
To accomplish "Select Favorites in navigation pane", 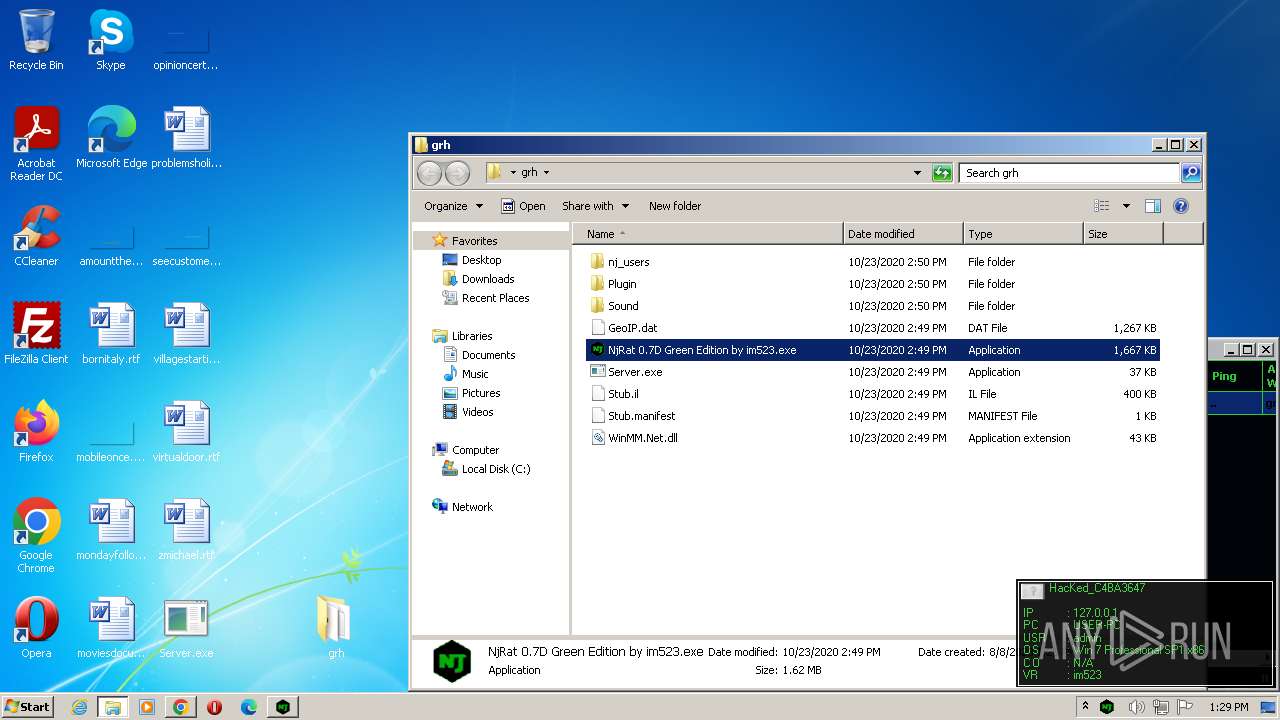I will click(x=465, y=241).
